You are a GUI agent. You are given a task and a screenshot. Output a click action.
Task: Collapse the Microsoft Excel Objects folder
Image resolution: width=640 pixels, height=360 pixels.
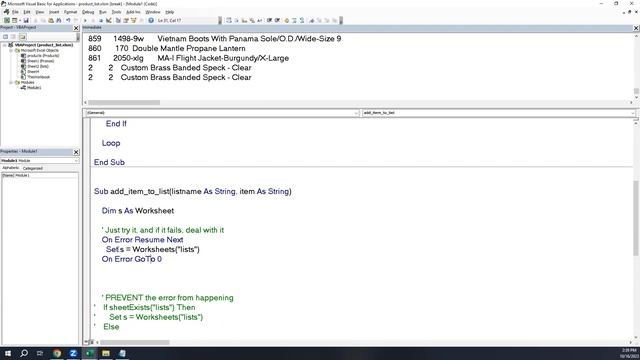[x=11, y=50]
